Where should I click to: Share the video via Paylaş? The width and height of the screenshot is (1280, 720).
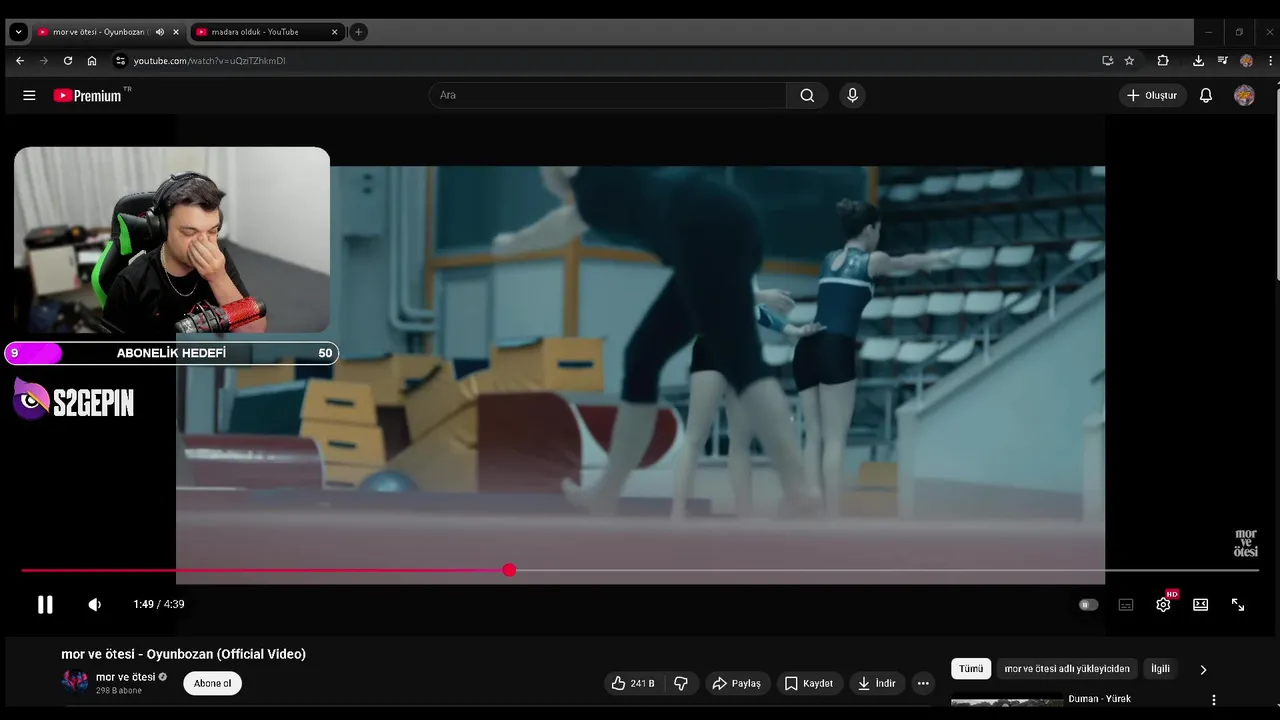pos(736,683)
